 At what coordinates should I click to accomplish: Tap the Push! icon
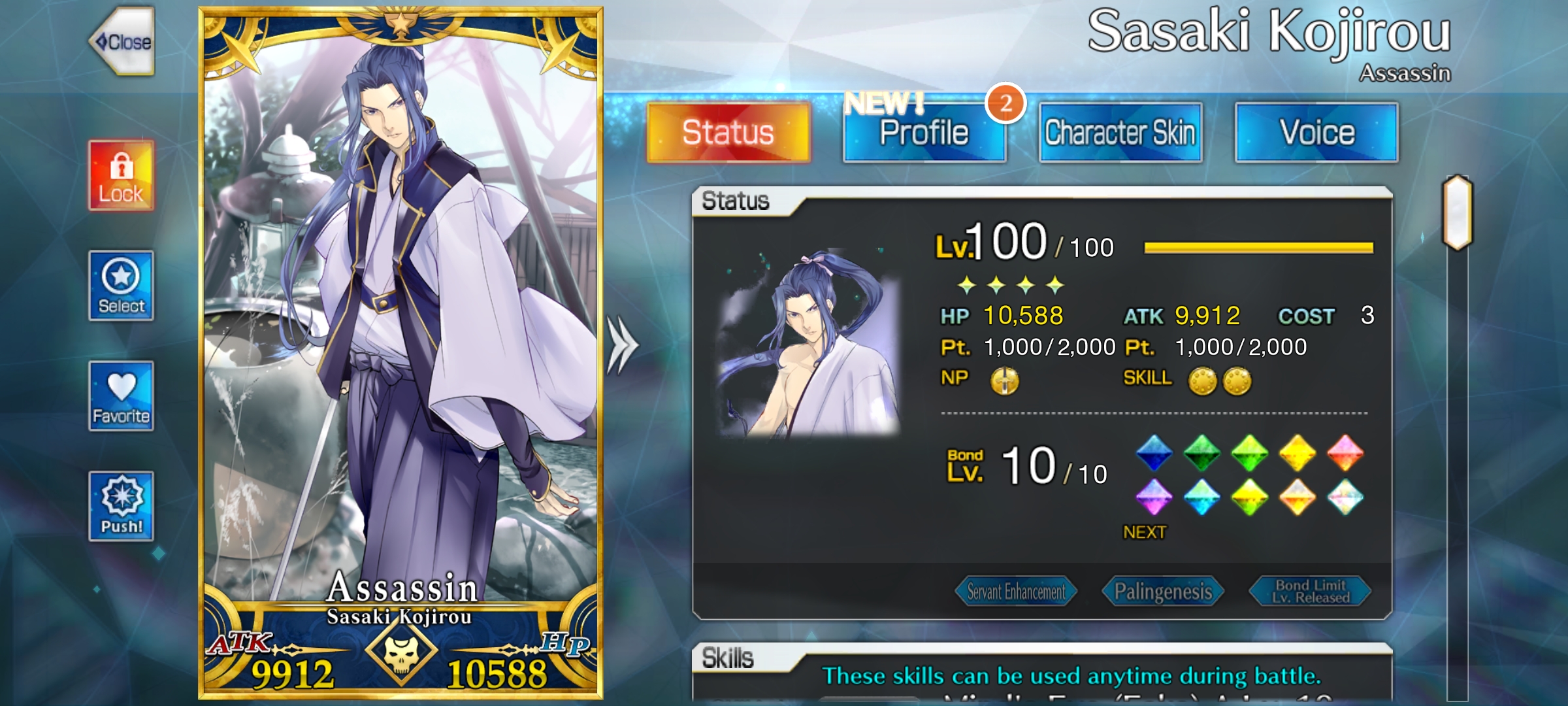(x=122, y=507)
